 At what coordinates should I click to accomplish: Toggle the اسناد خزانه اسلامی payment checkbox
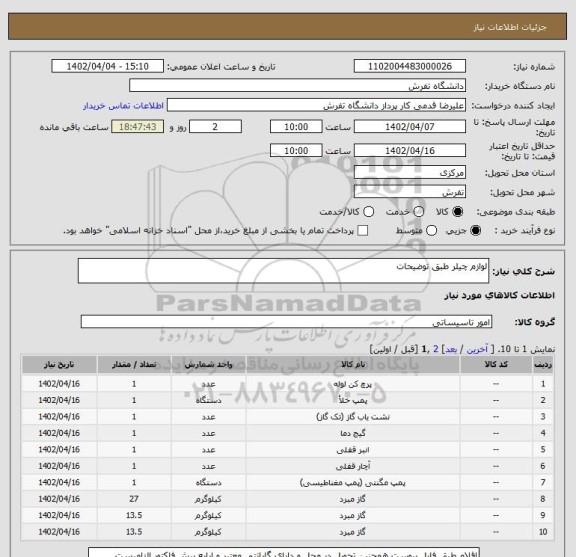[x=363, y=230]
